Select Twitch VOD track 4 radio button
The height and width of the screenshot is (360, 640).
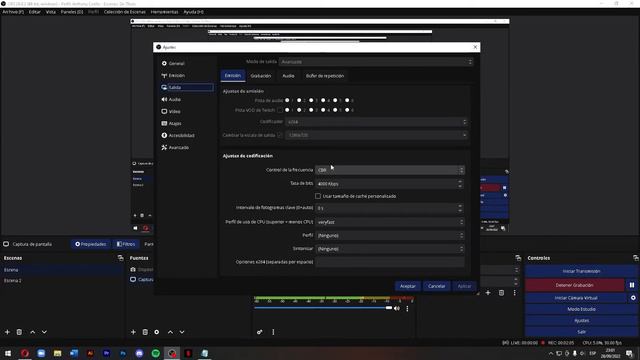pyautogui.click(x=323, y=110)
